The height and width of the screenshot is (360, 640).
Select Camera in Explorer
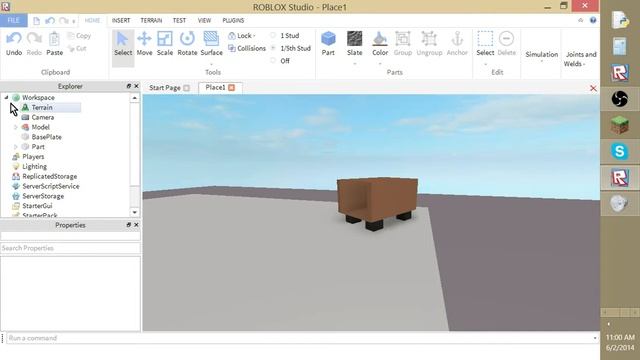pos(43,117)
